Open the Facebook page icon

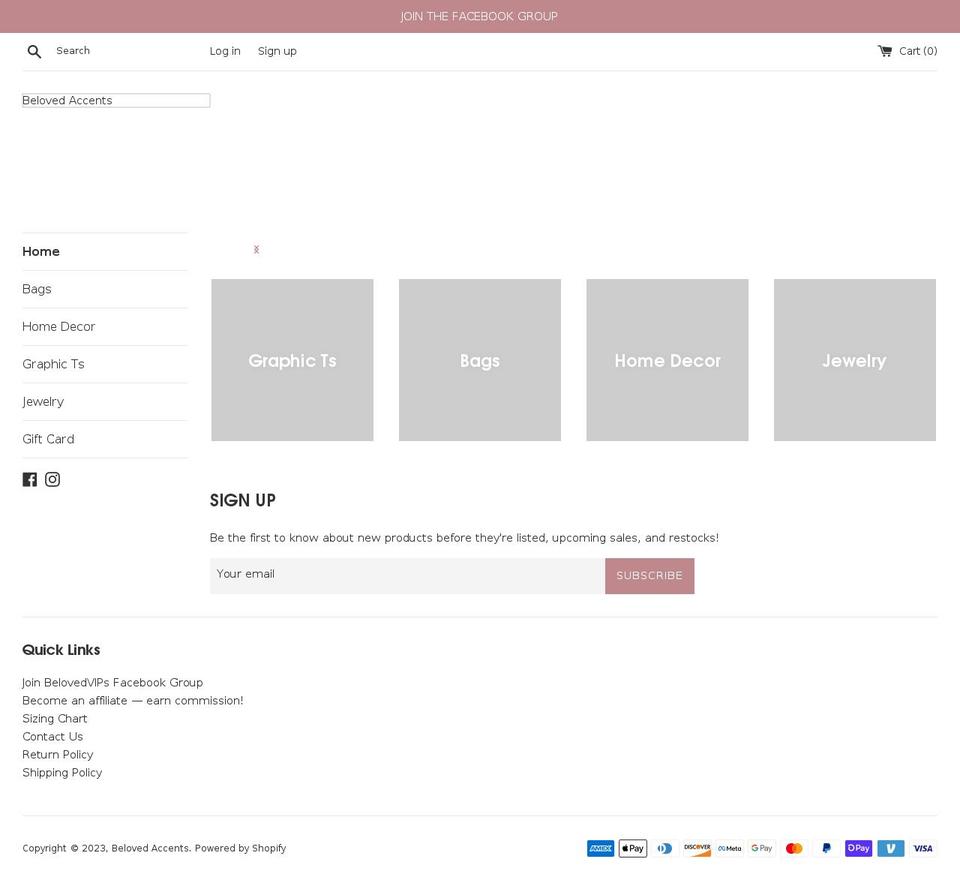click(x=30, y=479)
